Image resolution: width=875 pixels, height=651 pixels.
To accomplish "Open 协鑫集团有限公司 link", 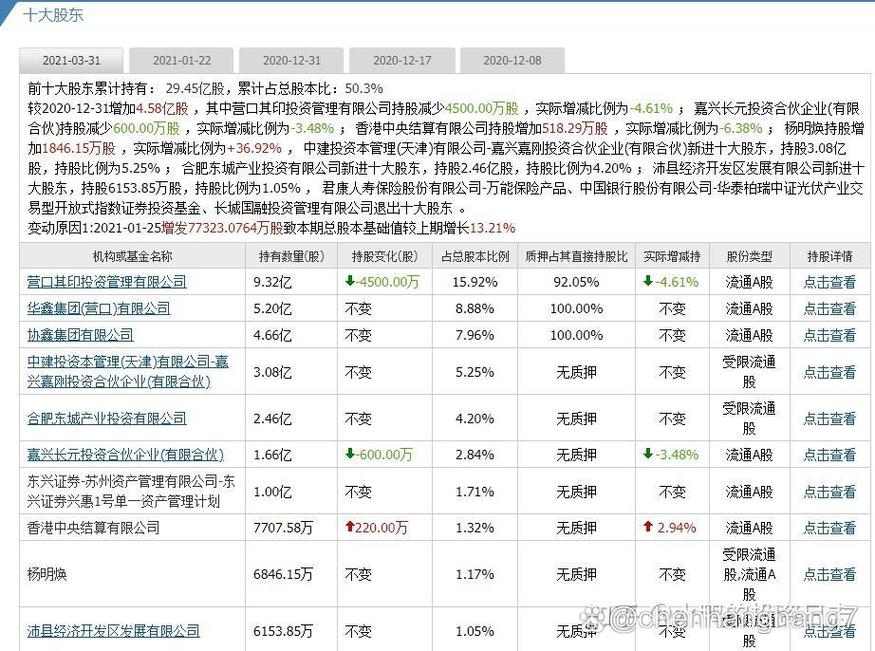I will [80, 335].
